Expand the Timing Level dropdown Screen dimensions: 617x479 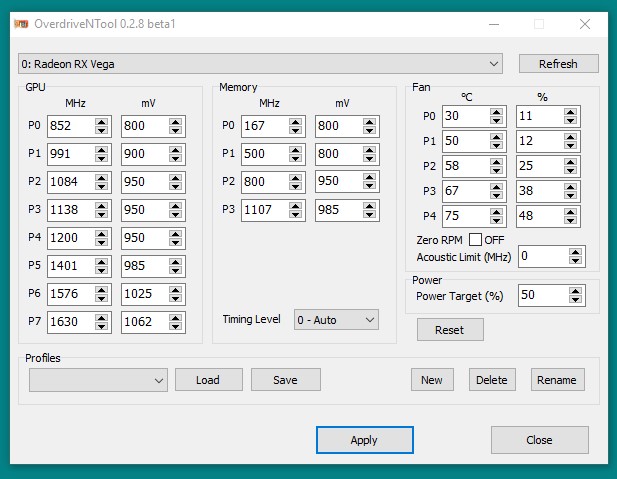pyautogui.click(x=336, y=320)
